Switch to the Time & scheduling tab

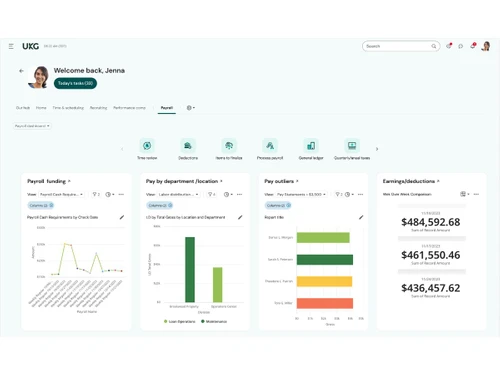point(68,108)
